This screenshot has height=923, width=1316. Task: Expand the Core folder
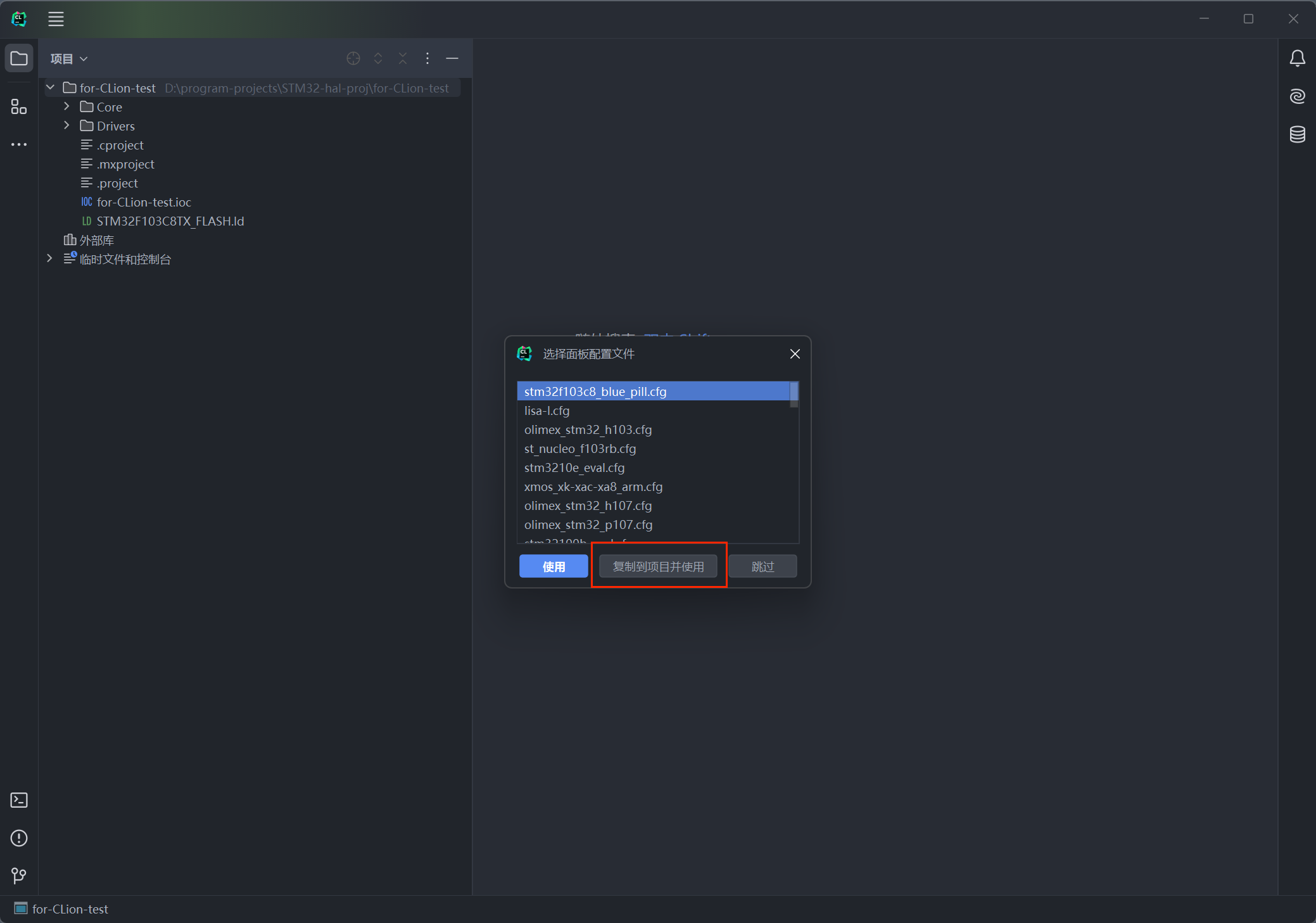(66, 106)
